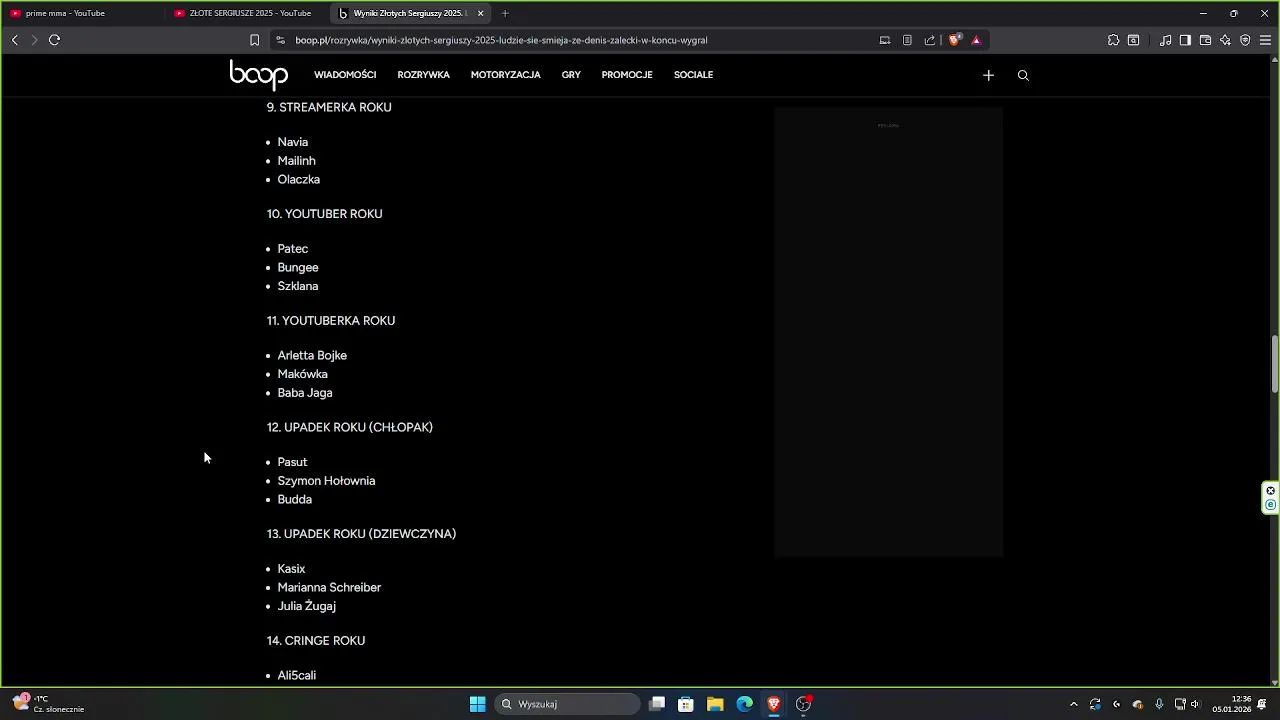The height and width of the screenshot is (720, 1280).
Task: Click the Brave VPN shield icon
Action: (1245, 40)
